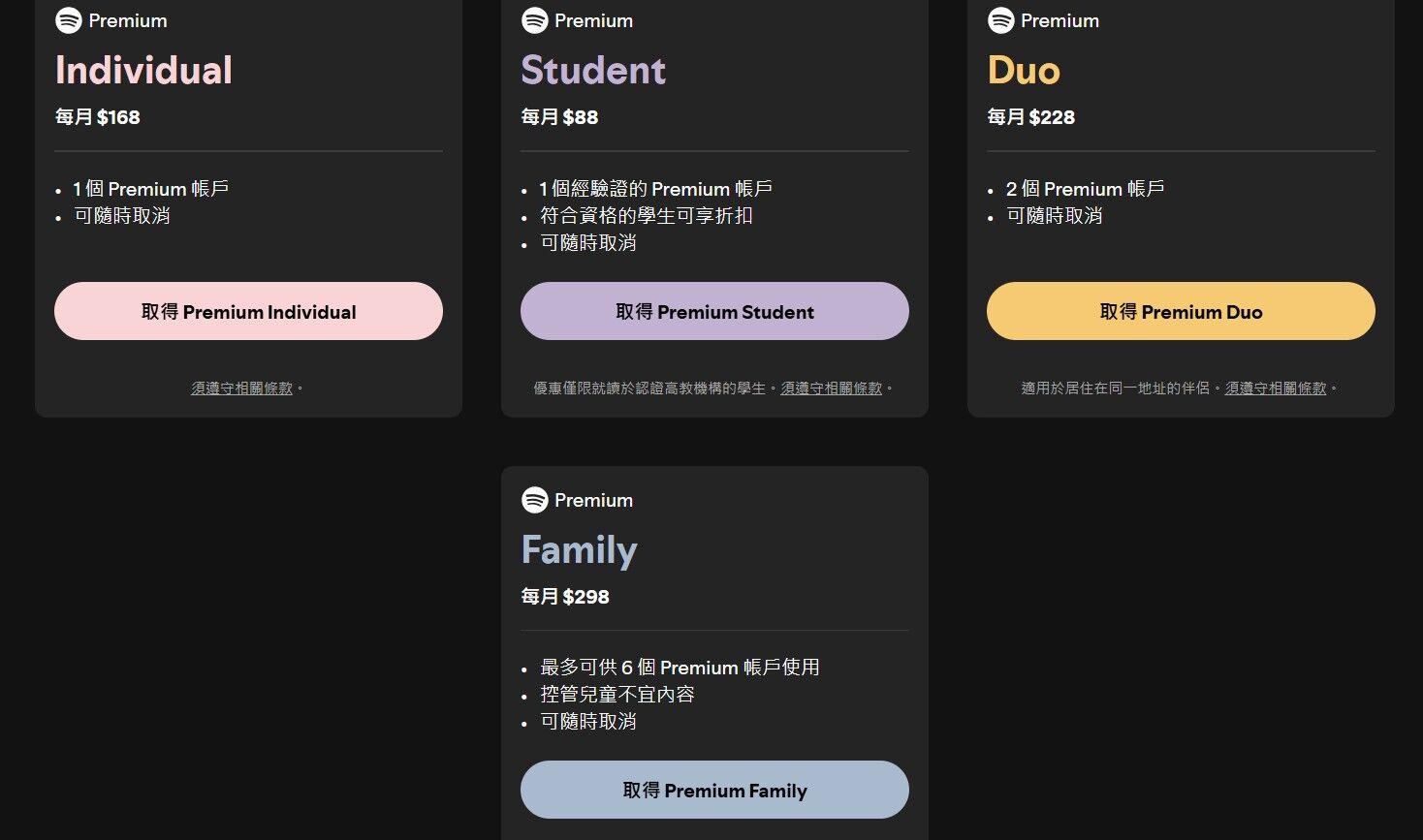Click the Premium badge next to the Individual logo

coord(127,19)
